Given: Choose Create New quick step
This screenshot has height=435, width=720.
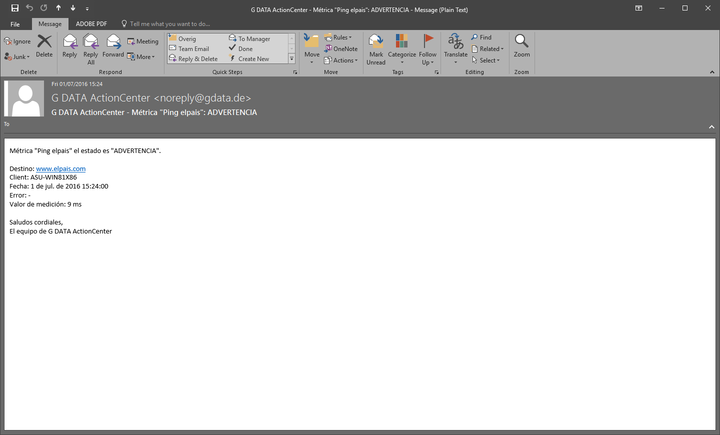Looking at the screenshot, I should pos(249,59).
